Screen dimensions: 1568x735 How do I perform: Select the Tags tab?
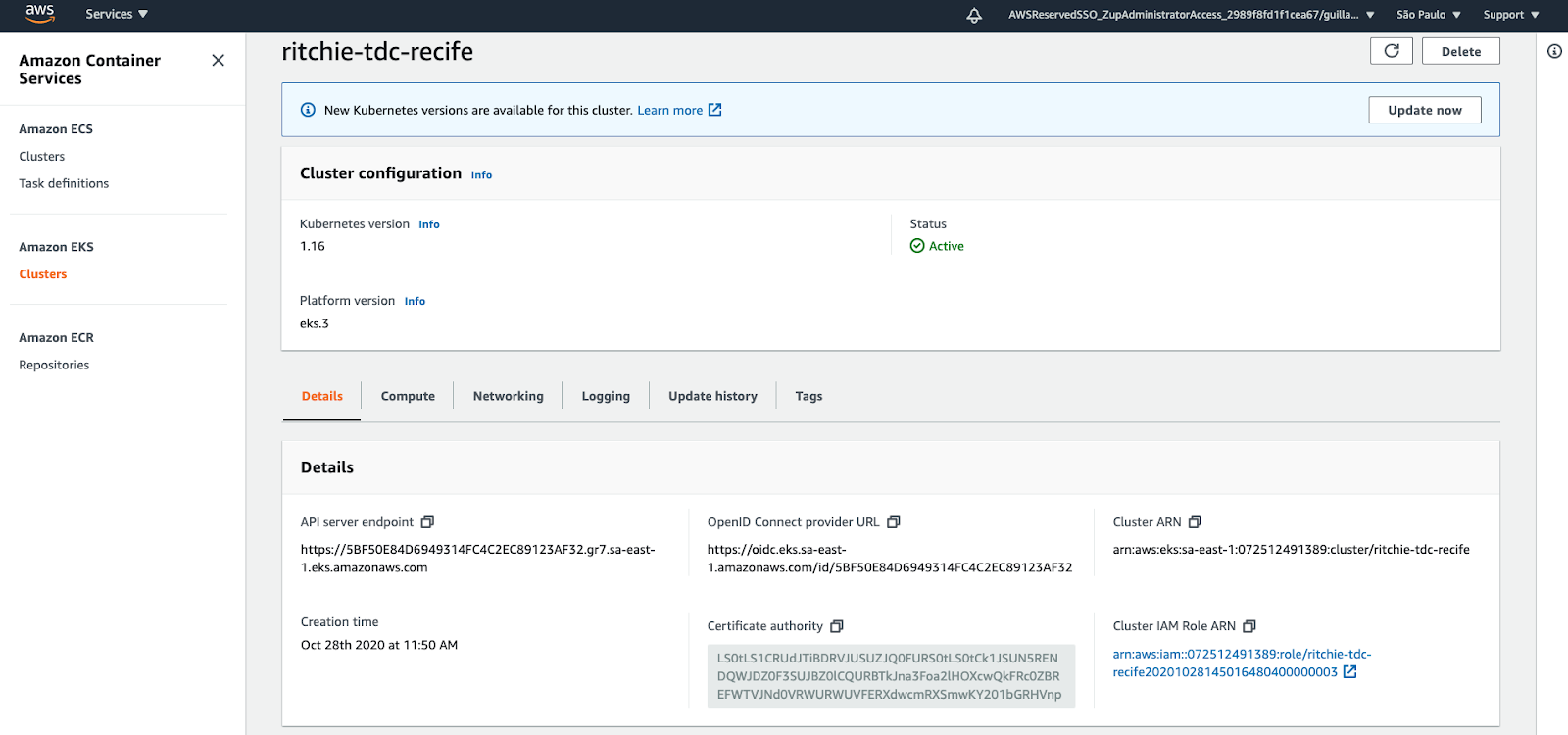click(x=808, y=396)
